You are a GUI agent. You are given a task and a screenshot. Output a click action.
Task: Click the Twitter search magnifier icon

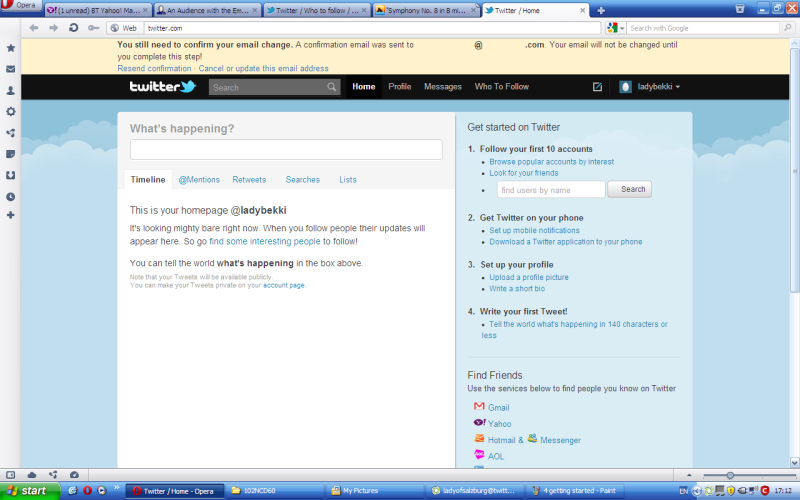(x=332, y=87)
